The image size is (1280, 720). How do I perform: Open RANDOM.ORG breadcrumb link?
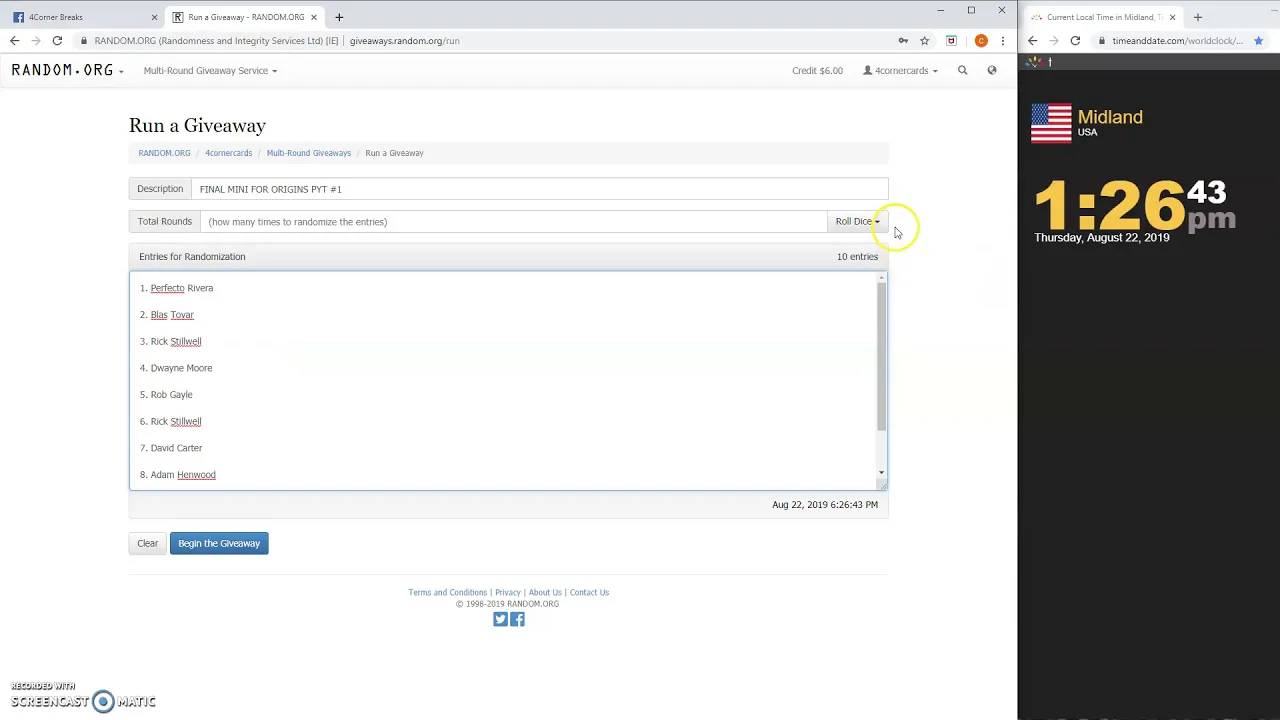point(164,153)
